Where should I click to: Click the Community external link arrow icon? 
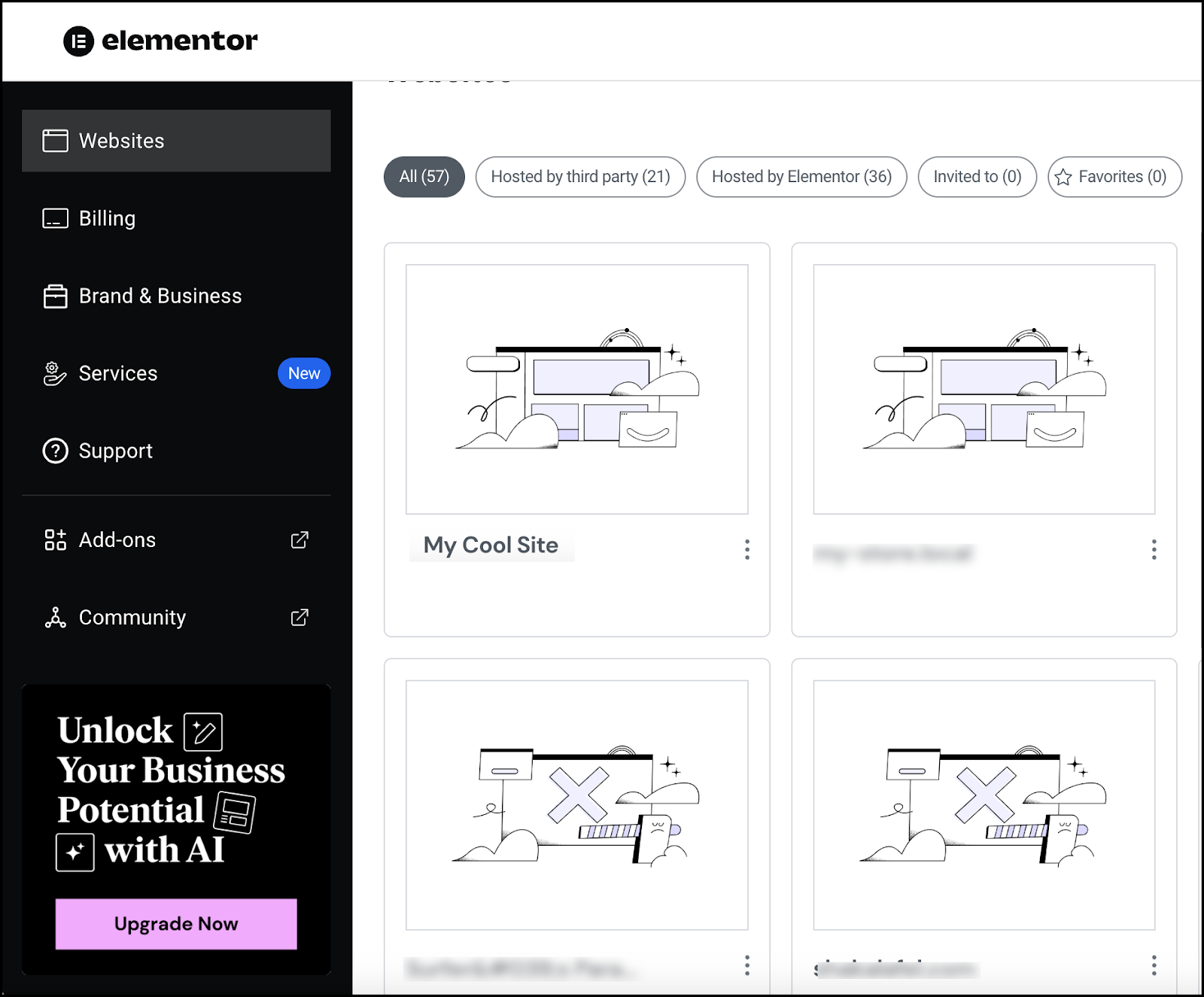[x=299, y=617]
